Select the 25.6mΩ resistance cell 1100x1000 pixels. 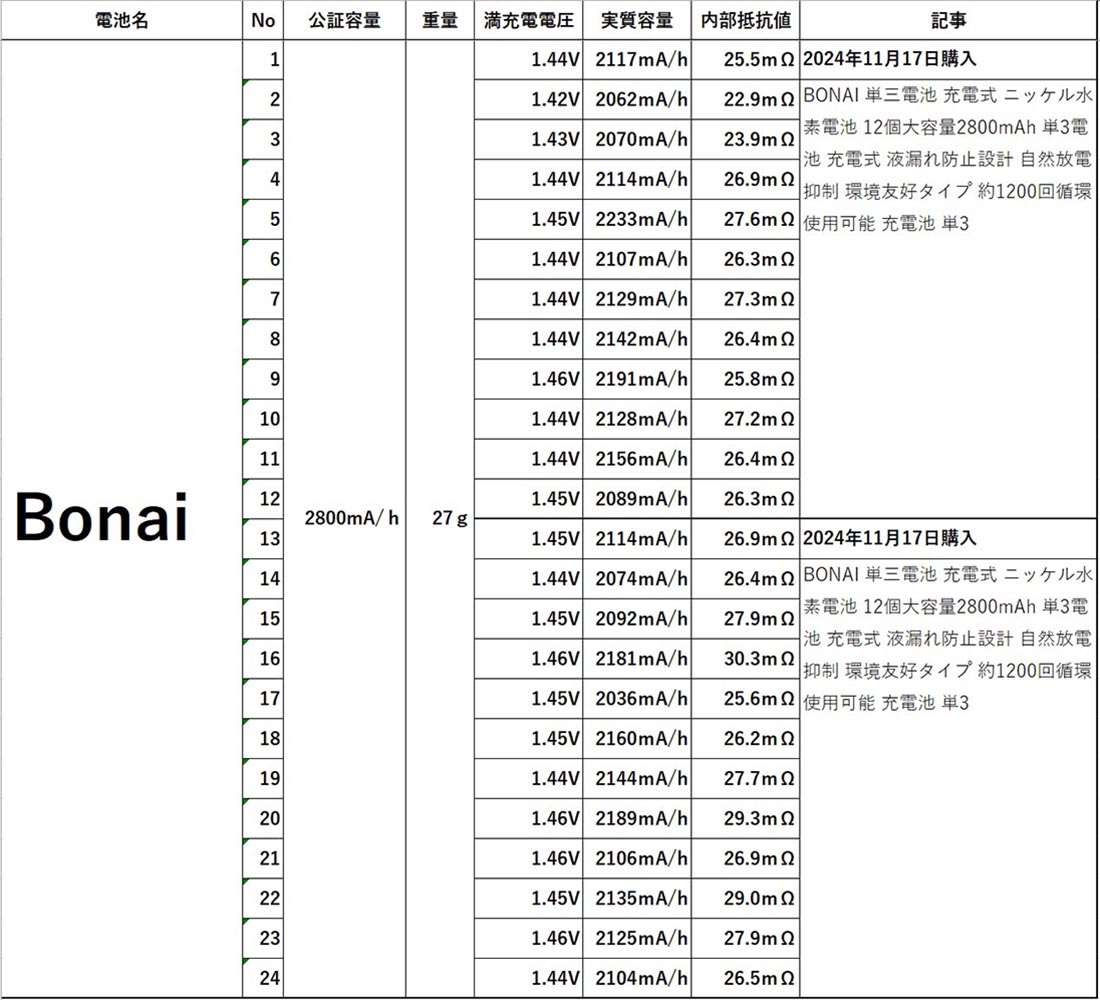click(746, 699)
